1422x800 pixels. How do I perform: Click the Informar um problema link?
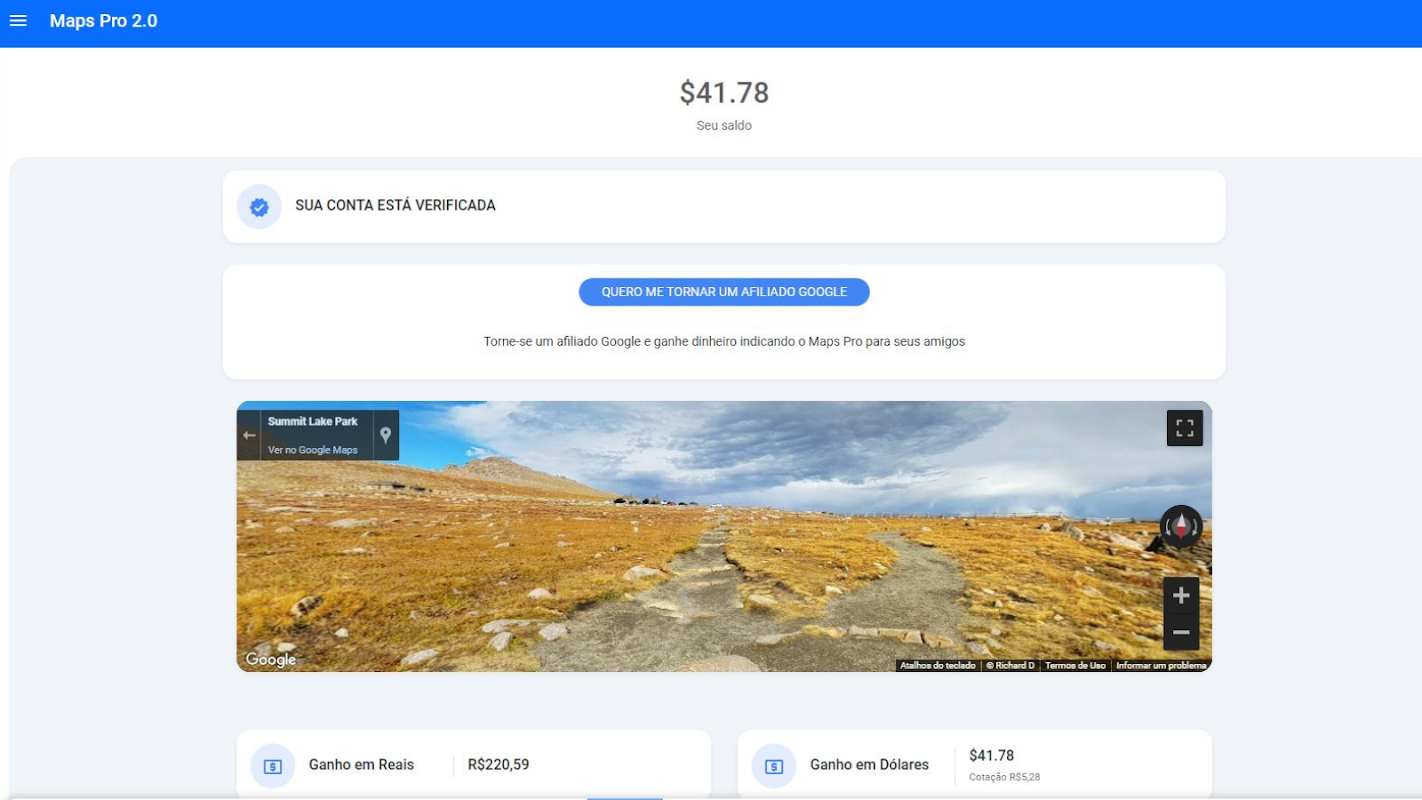(1161, 666)
